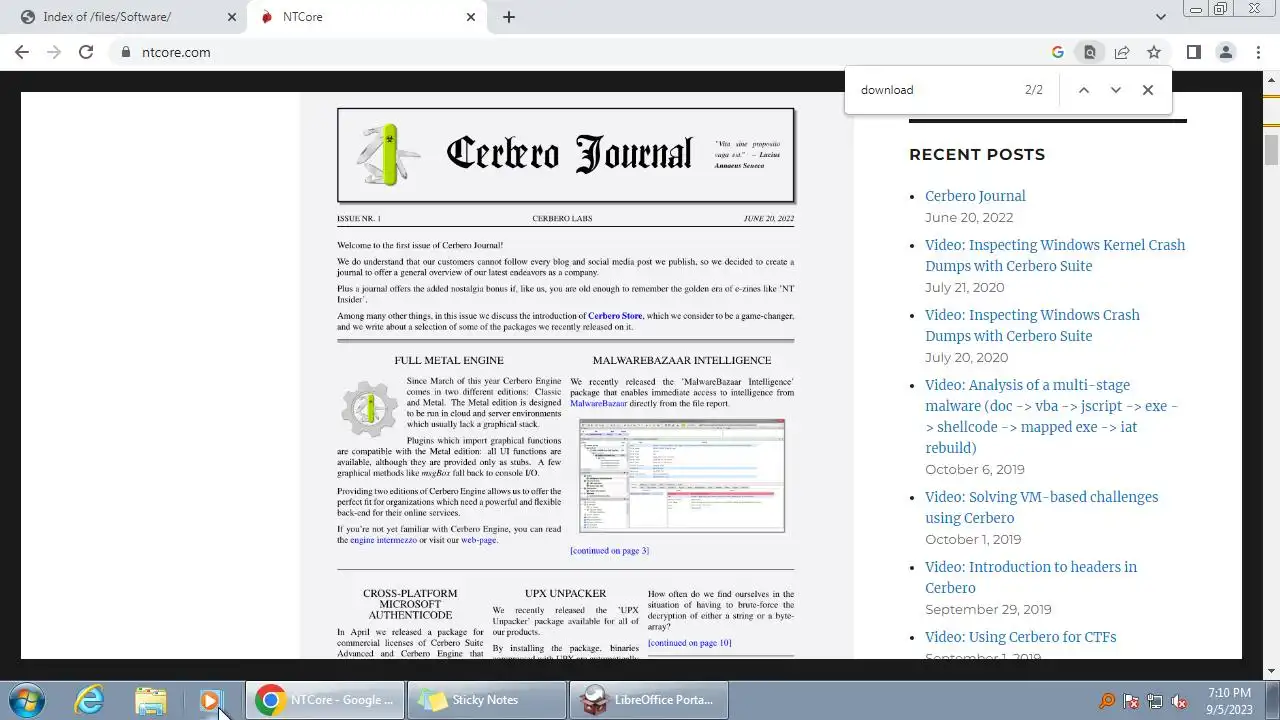Open the clock showing 7:10 PM

click(1229, 700)
